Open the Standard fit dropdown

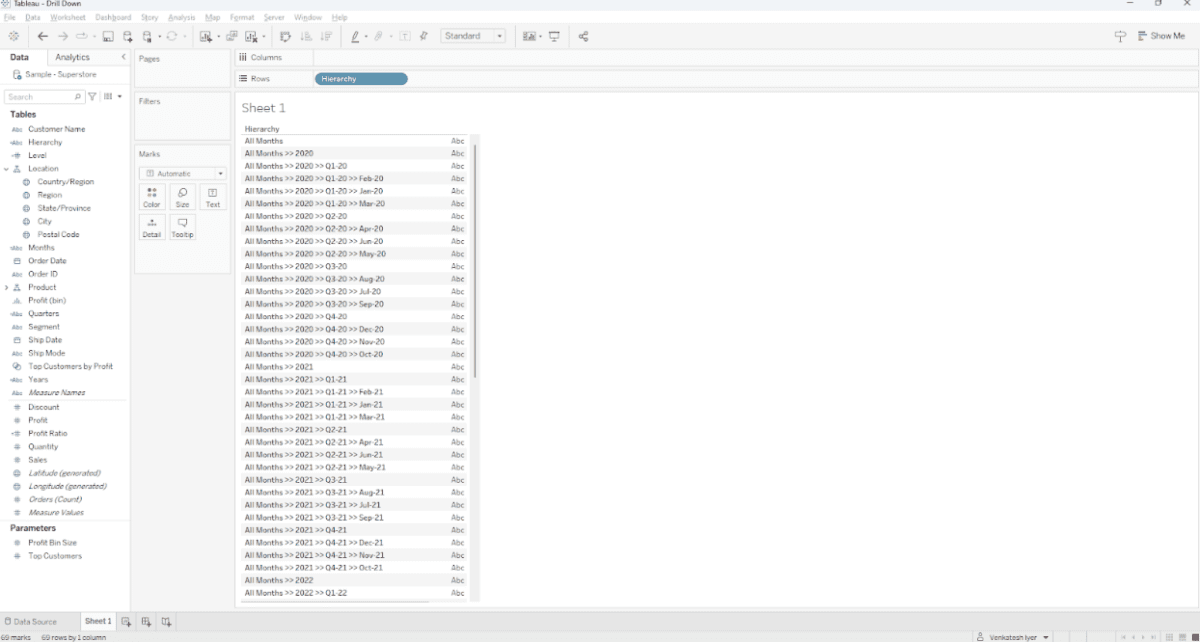[x=473, y=36]
